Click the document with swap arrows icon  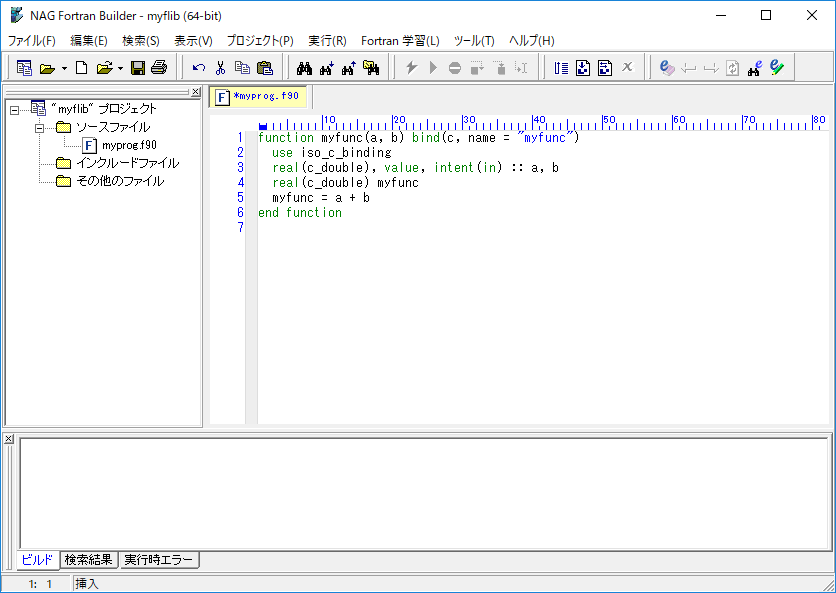coord(605,68)
